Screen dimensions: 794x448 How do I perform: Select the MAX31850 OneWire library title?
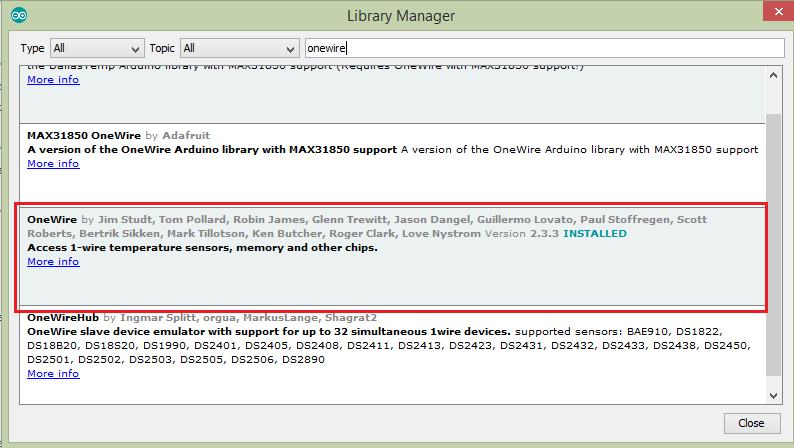pyautogui.click(x=84, y=136)
